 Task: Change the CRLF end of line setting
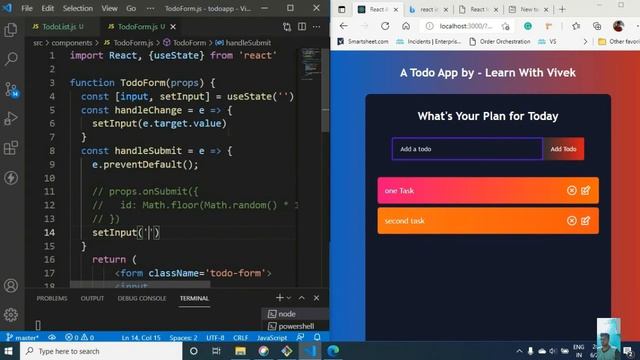coord(240,338)
